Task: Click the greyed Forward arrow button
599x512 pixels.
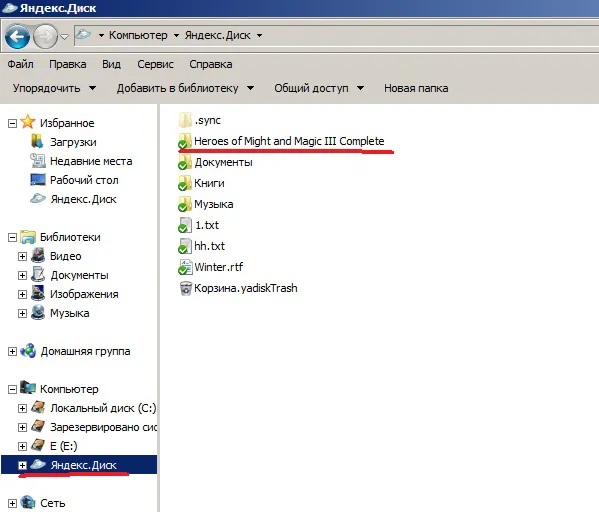Action: coord(45,36)
